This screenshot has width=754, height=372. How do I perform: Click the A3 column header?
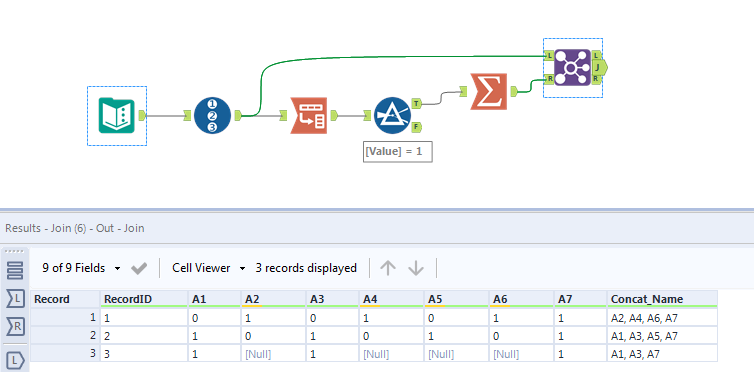(333, 299)
